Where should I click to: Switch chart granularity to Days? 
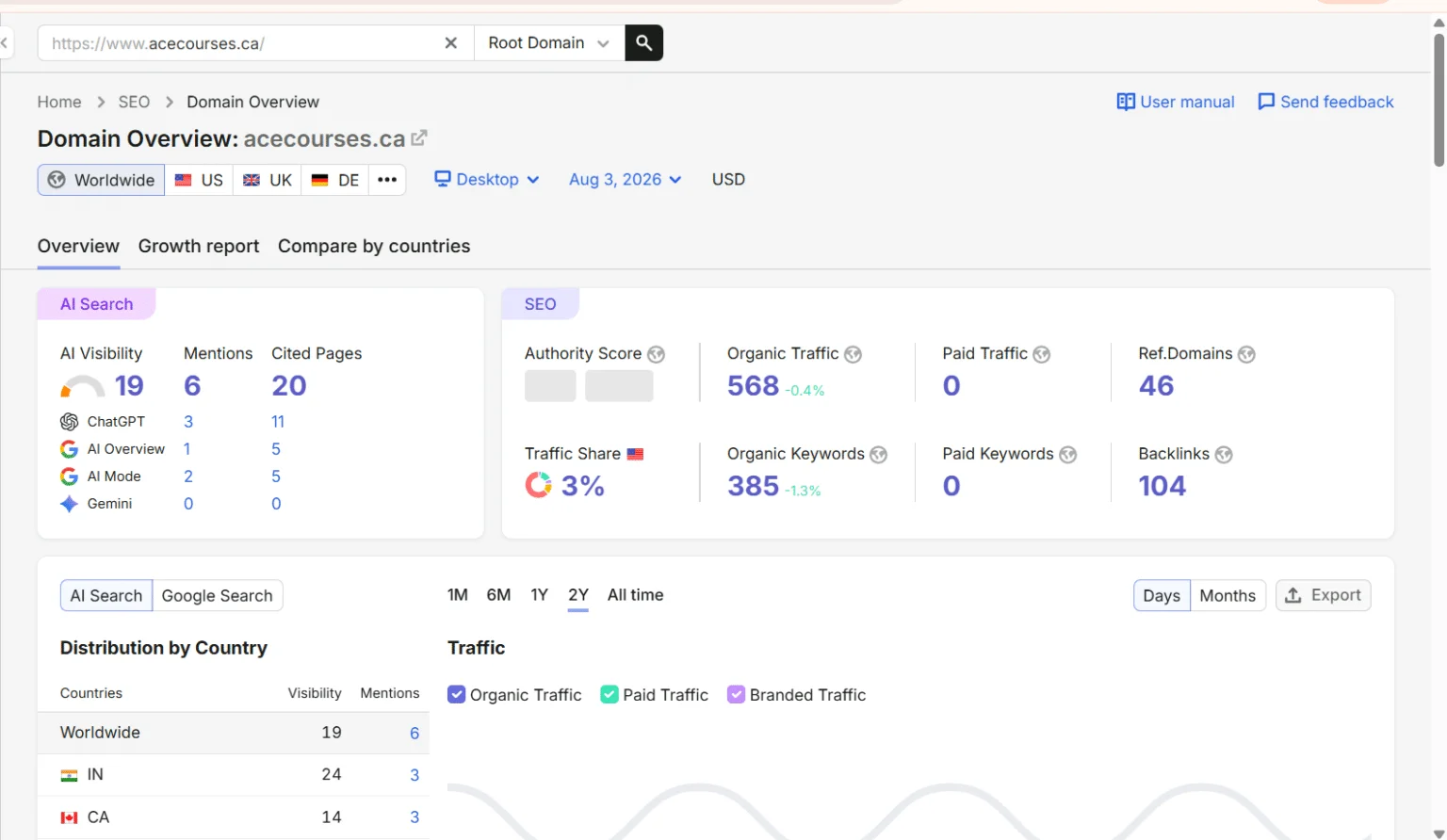click(x=1162, y=595)
